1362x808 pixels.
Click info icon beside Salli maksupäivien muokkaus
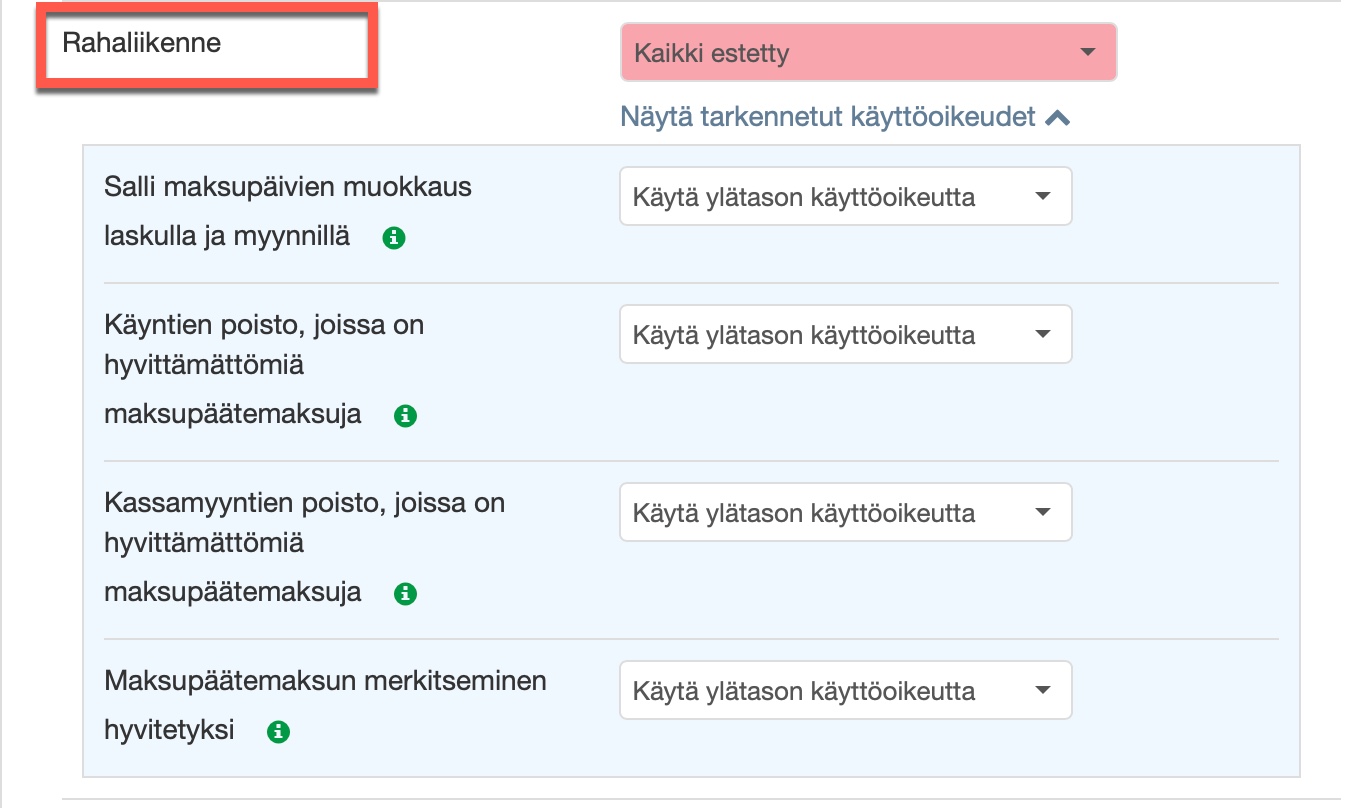click(x=395, y=238)
